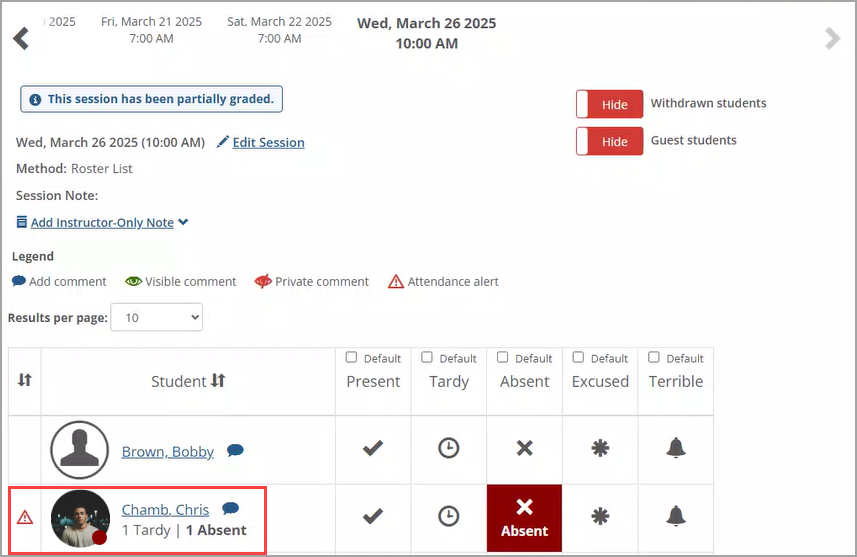Viewport: 857px width, 557px height.
Task: Expand the Instructor-Only Note chevron
Action: [183, 222]
